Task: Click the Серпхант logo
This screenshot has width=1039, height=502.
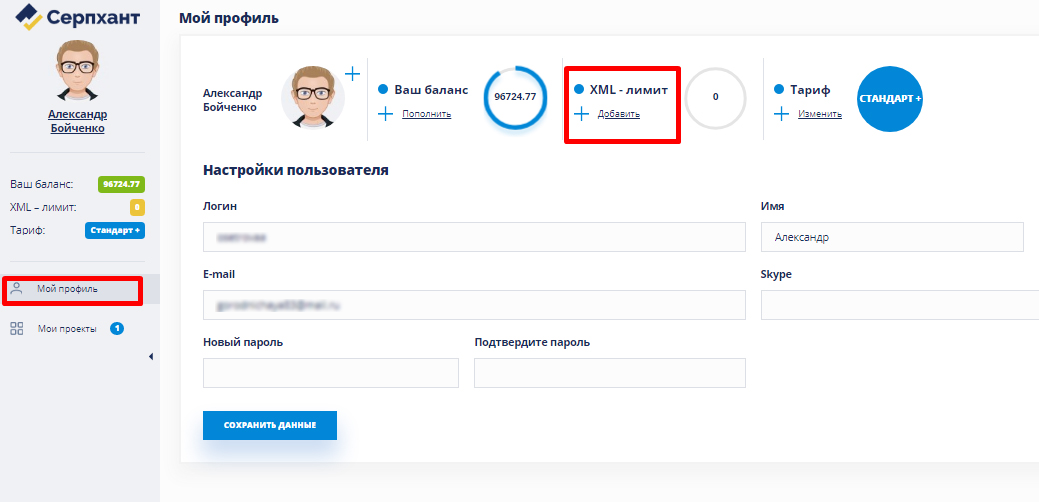Action: 78,18
